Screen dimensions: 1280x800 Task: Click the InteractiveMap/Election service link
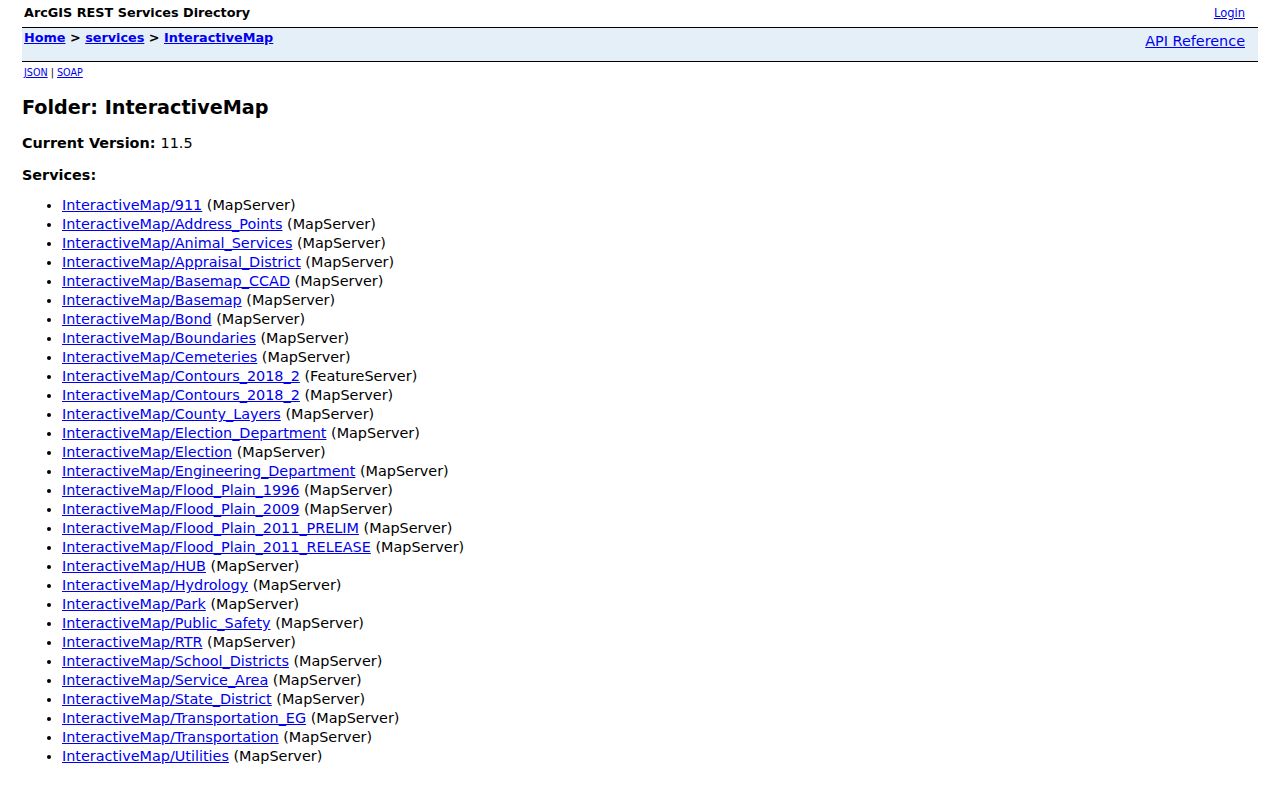(147, 452)
